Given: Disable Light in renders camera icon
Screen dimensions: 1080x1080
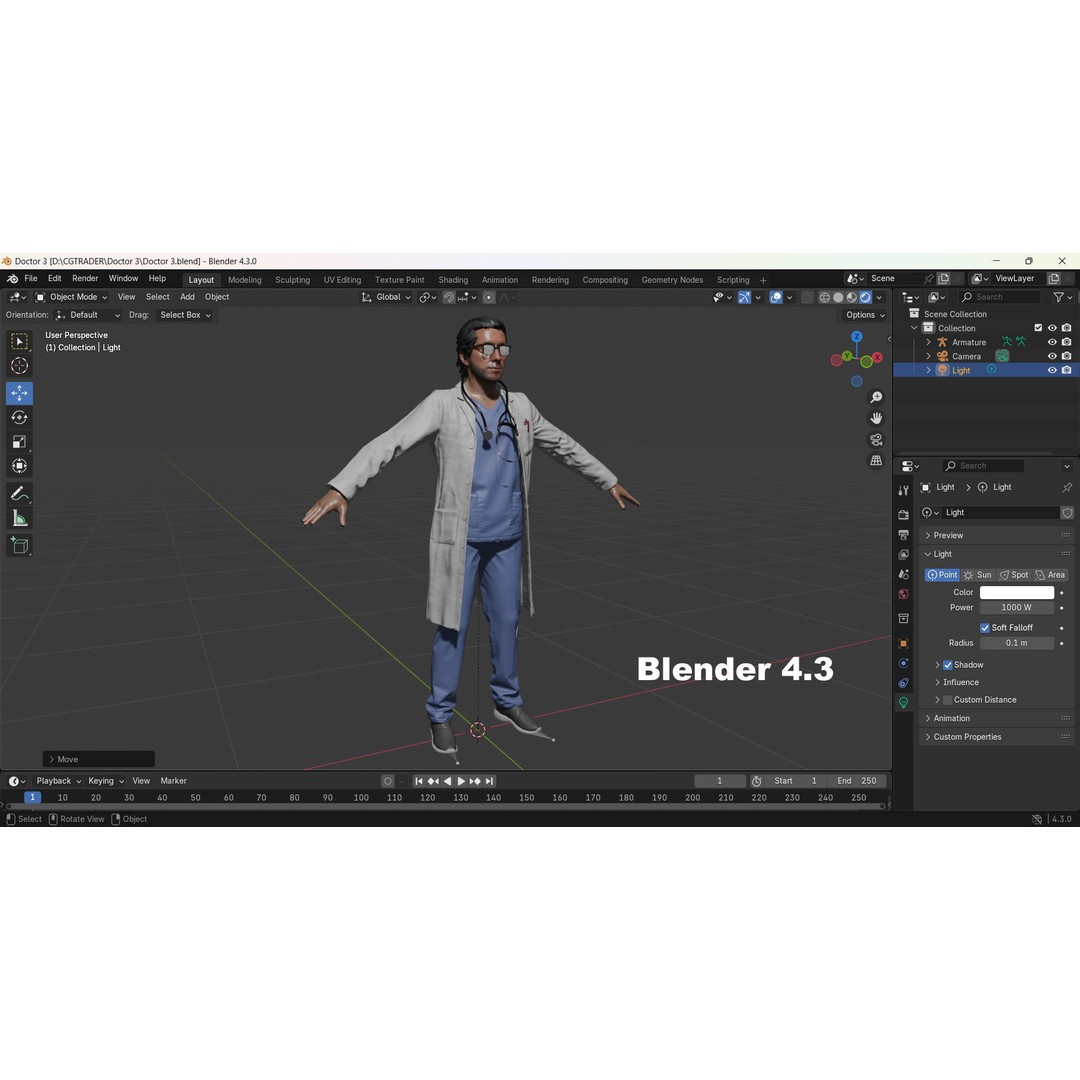Looking at the screenshot, I should tap(1066, 371).
